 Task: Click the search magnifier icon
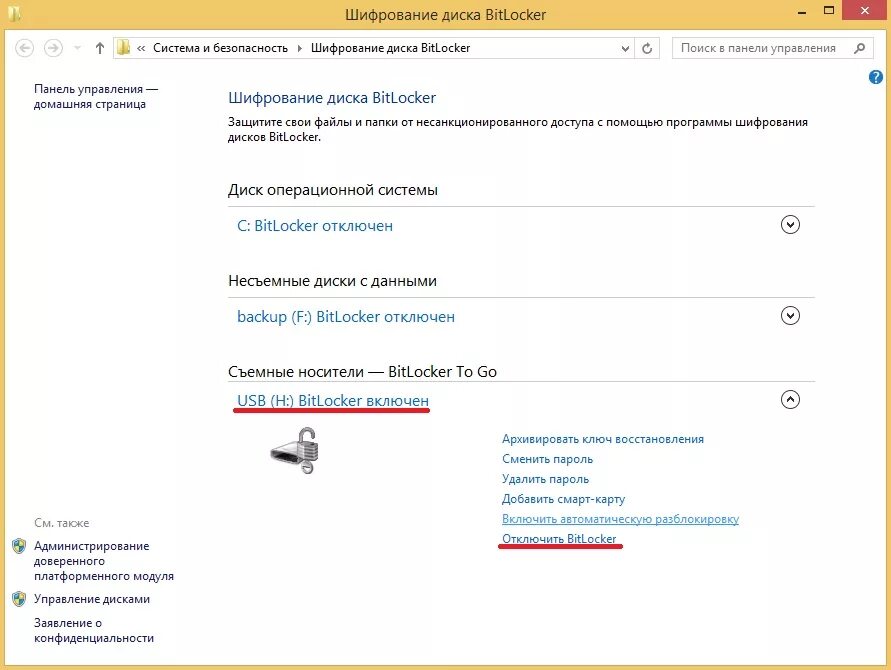click(x=860, y=48)
